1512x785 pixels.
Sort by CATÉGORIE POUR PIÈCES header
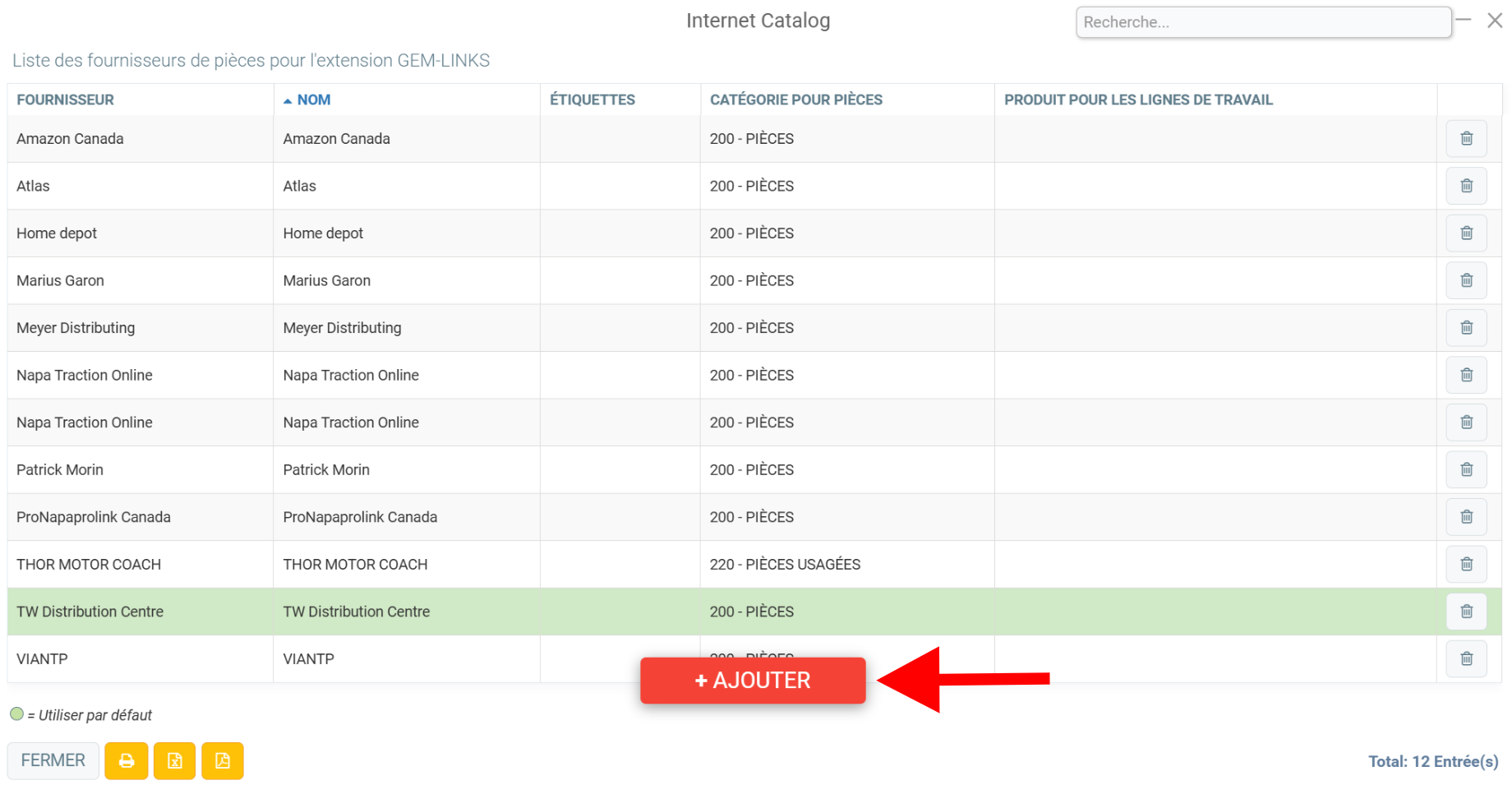(796, 99)
